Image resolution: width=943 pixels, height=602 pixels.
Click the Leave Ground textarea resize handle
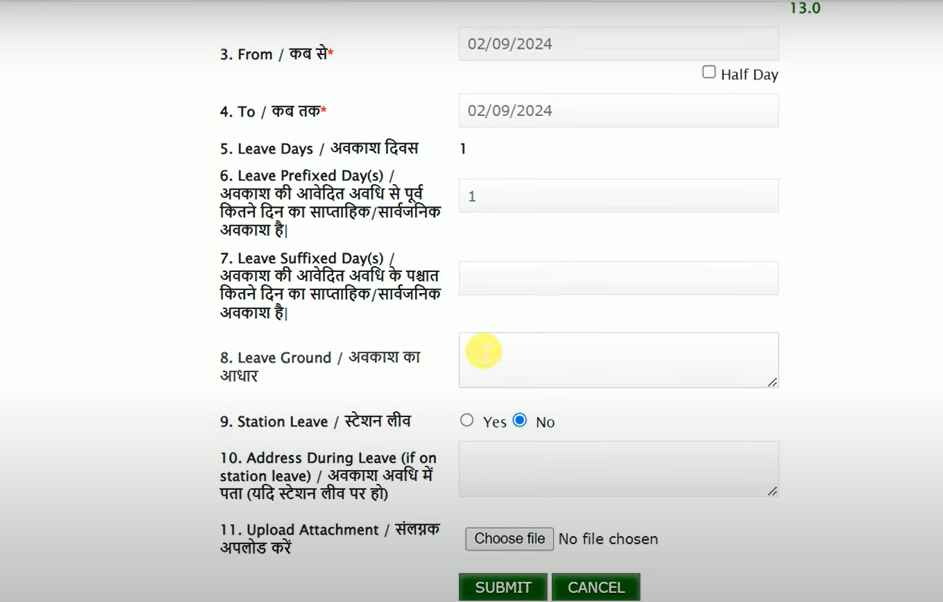coord(772,382)
